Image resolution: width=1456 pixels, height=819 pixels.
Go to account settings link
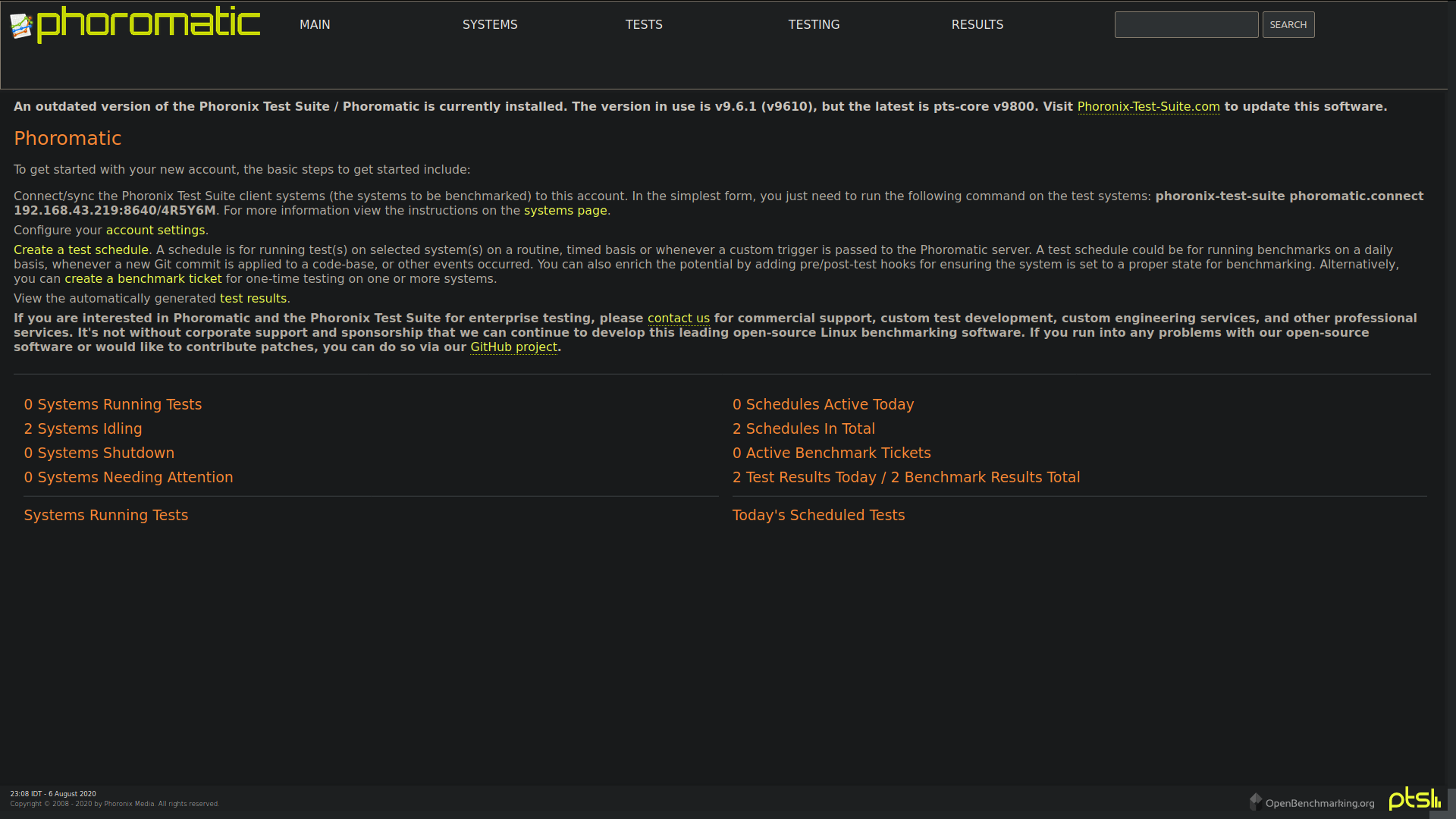155,231
